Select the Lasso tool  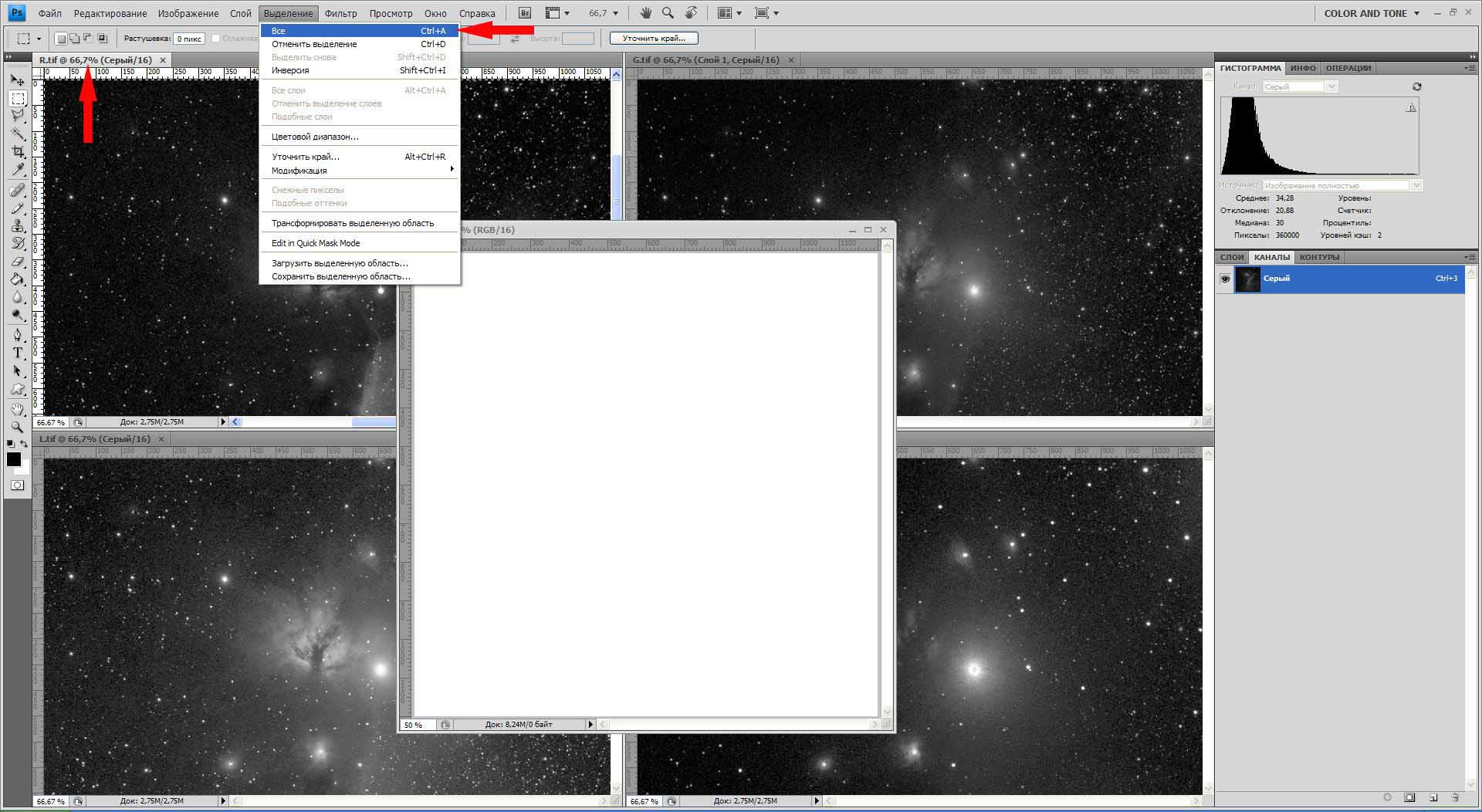tap(18, 116)
